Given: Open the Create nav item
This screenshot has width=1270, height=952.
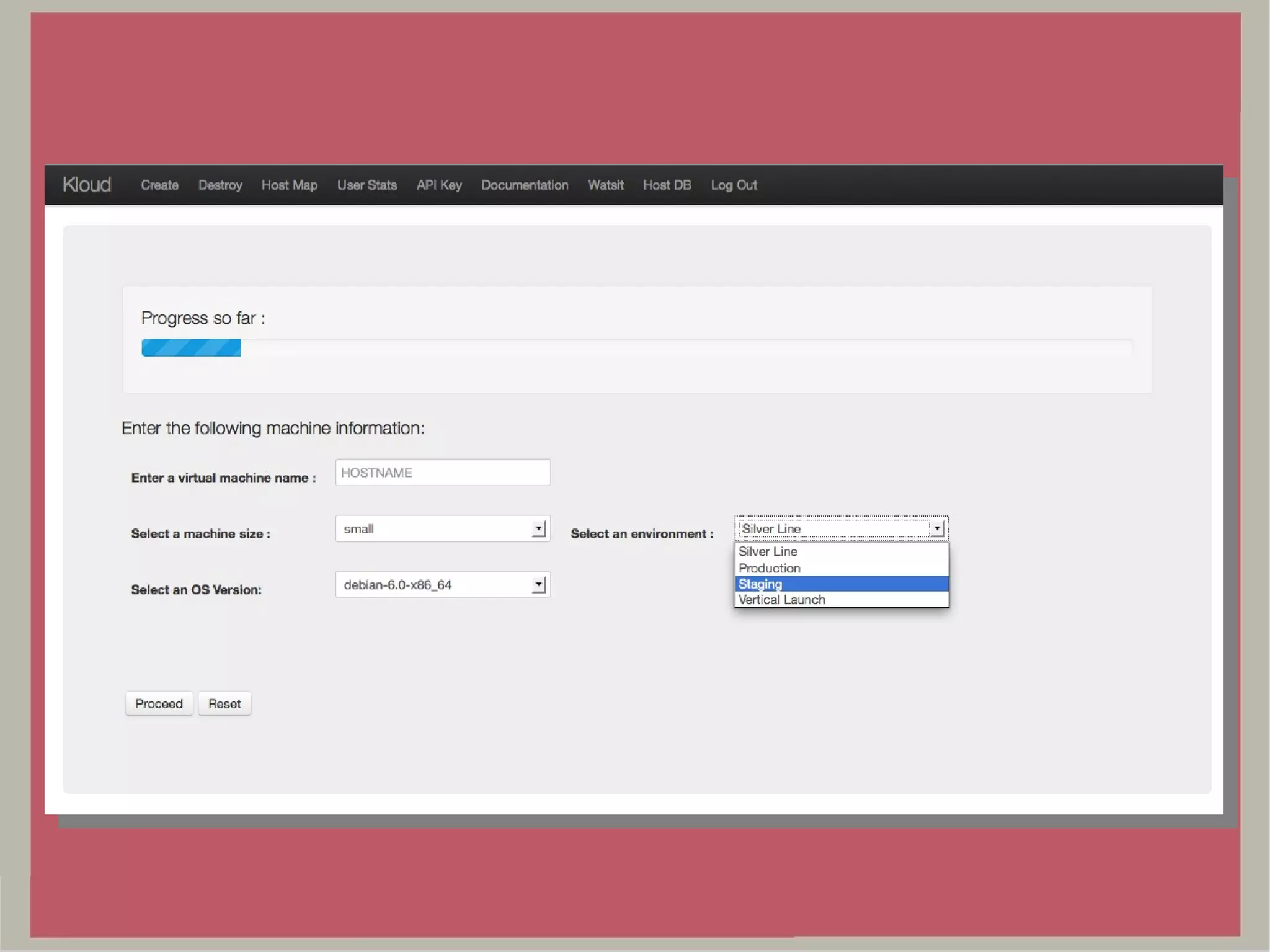Looking at the screenshot, I should 159,185.
